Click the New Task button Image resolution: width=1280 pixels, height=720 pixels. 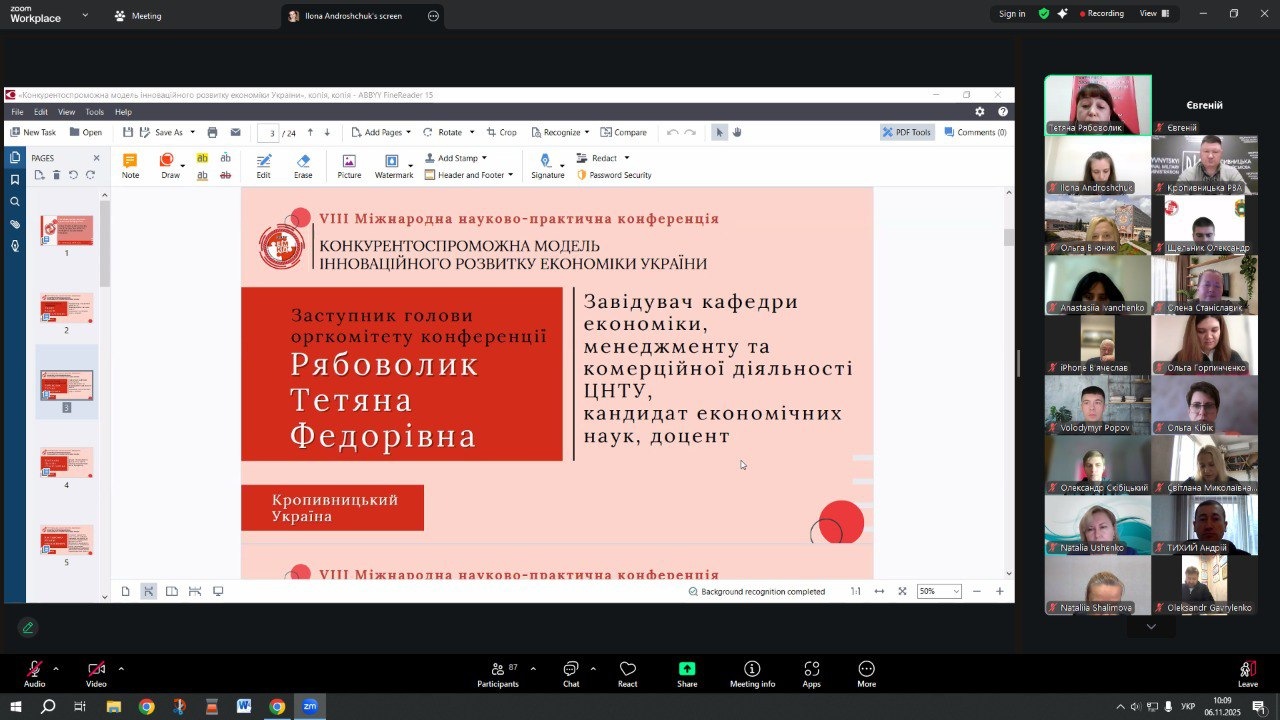(33, 132)
